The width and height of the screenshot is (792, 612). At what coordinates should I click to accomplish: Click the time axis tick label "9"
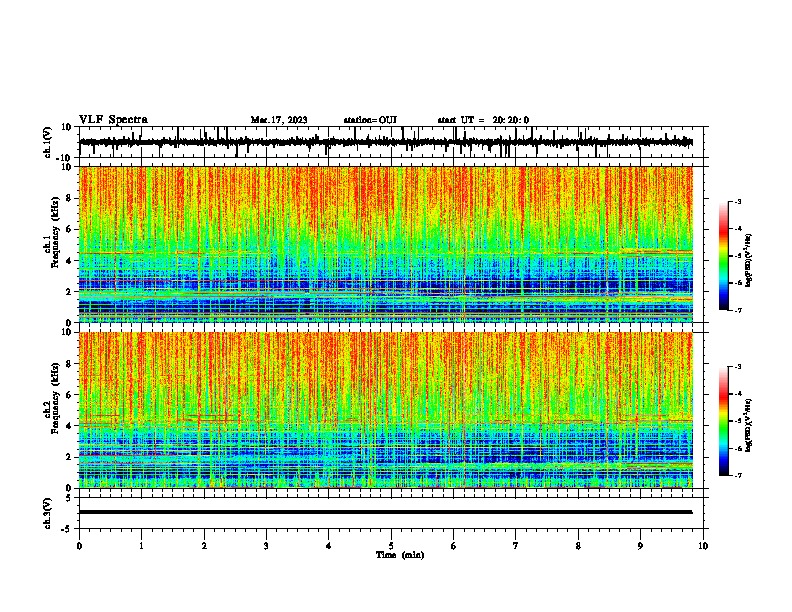click(x=640, y=546)
